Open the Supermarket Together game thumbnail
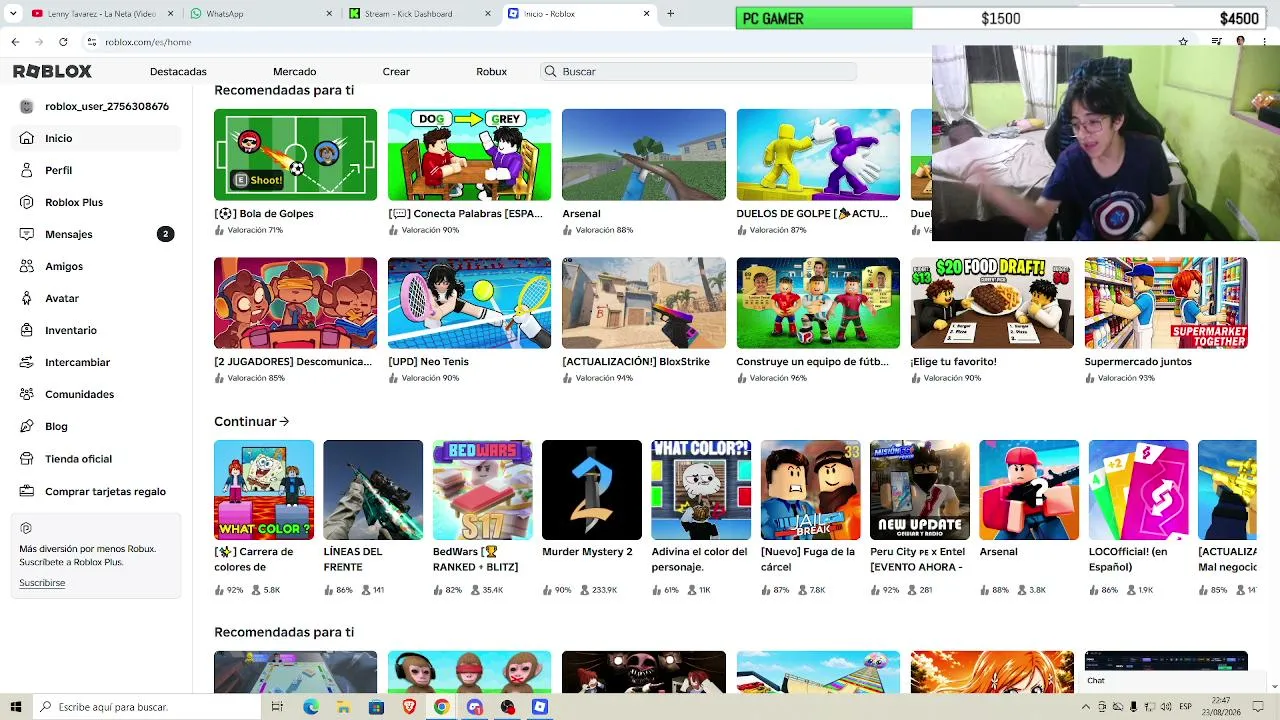 pos(1166,303)
